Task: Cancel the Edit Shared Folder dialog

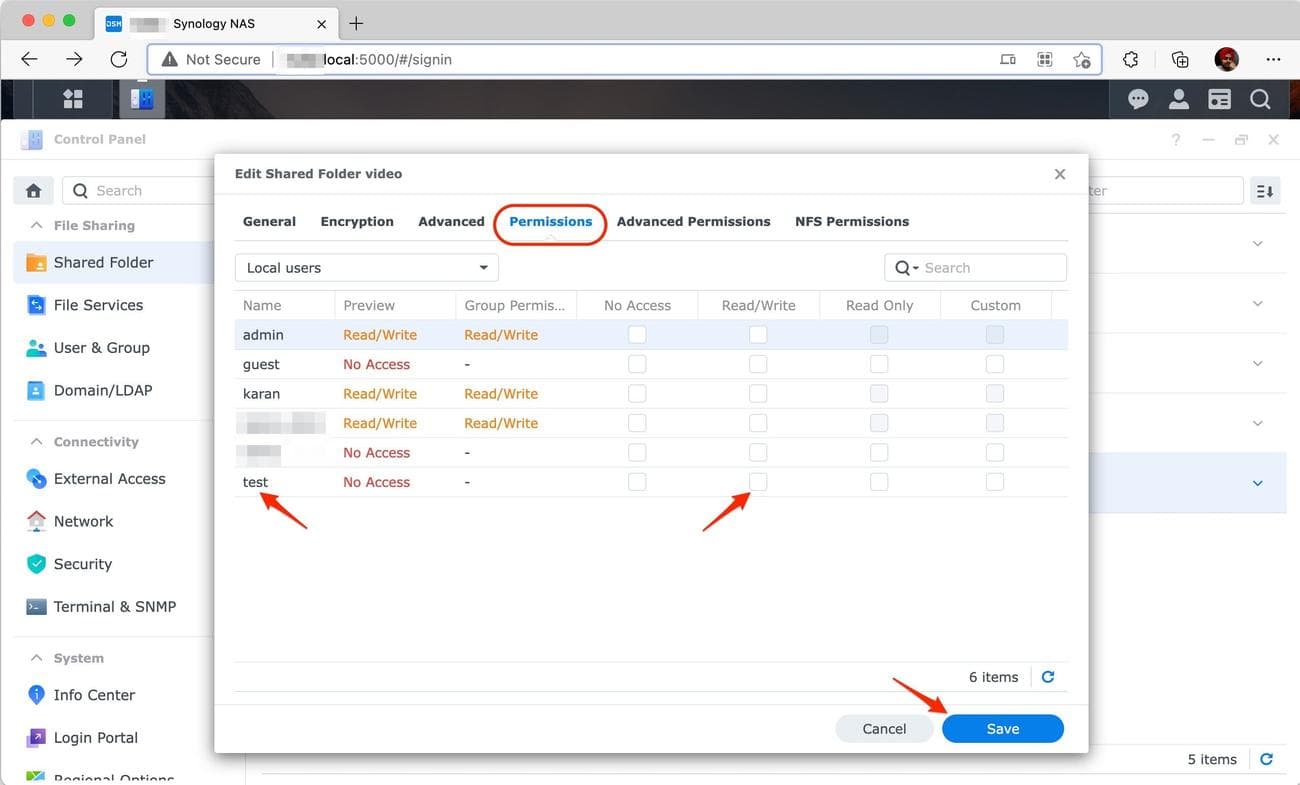Action: tap(884, 728)
